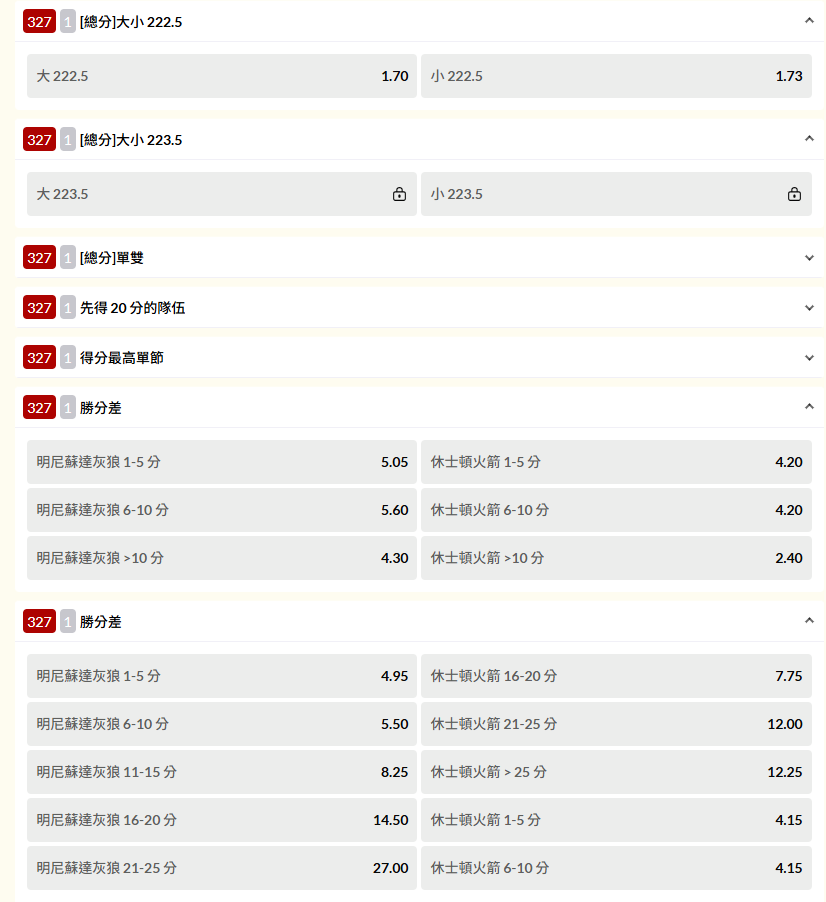This screenshot has width=826, height=902.
Task: Expand the [總分]單雙 market
Action: 809,258
